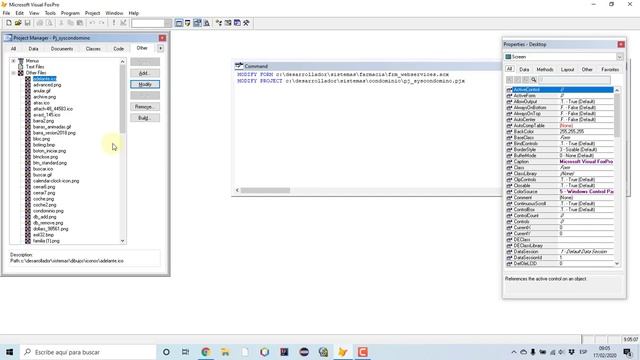
Task: Click the Visual FoxPro fox icon in the taskbar
Action: (x=343, y=352)
